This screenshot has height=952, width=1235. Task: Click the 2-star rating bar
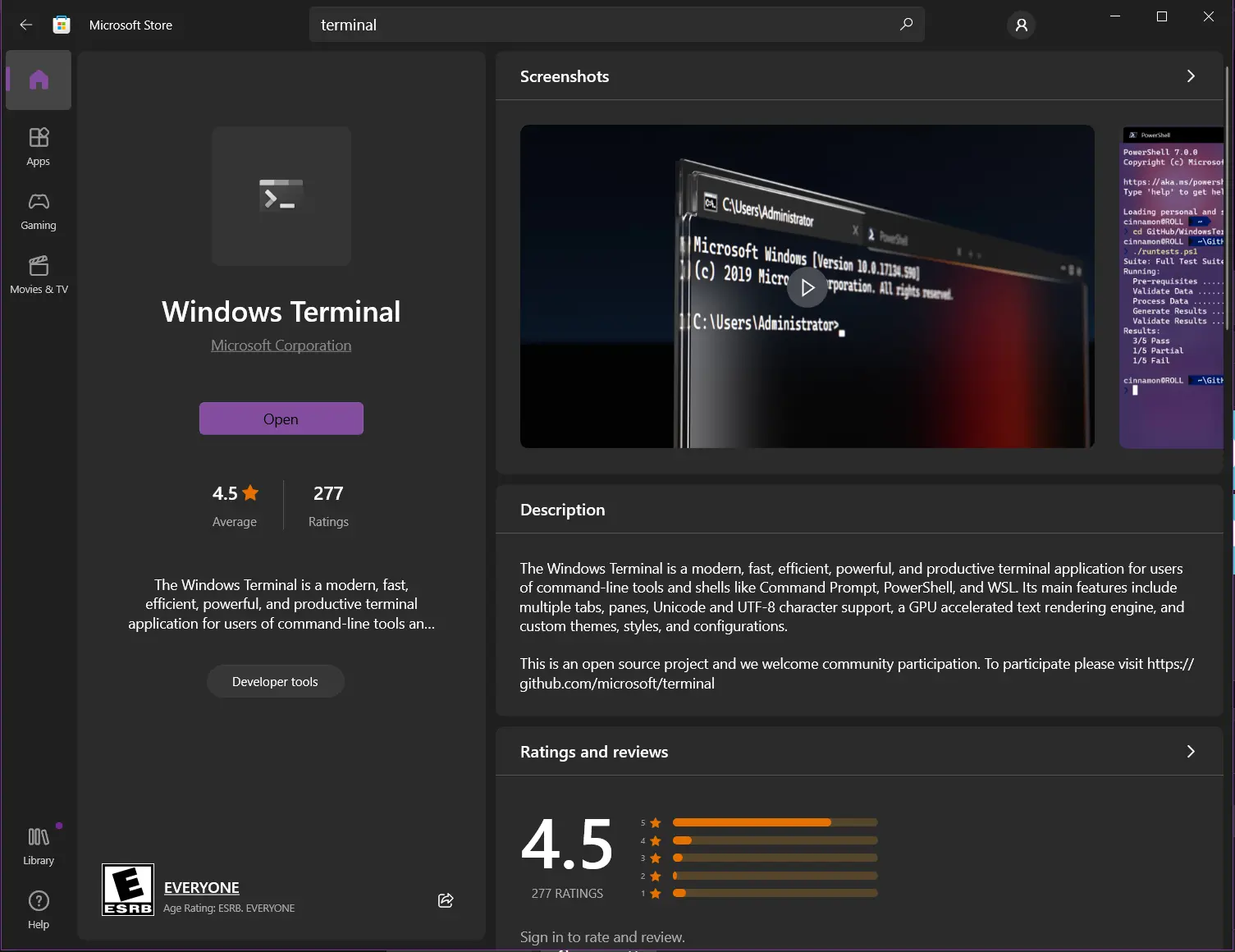[775, 876]
